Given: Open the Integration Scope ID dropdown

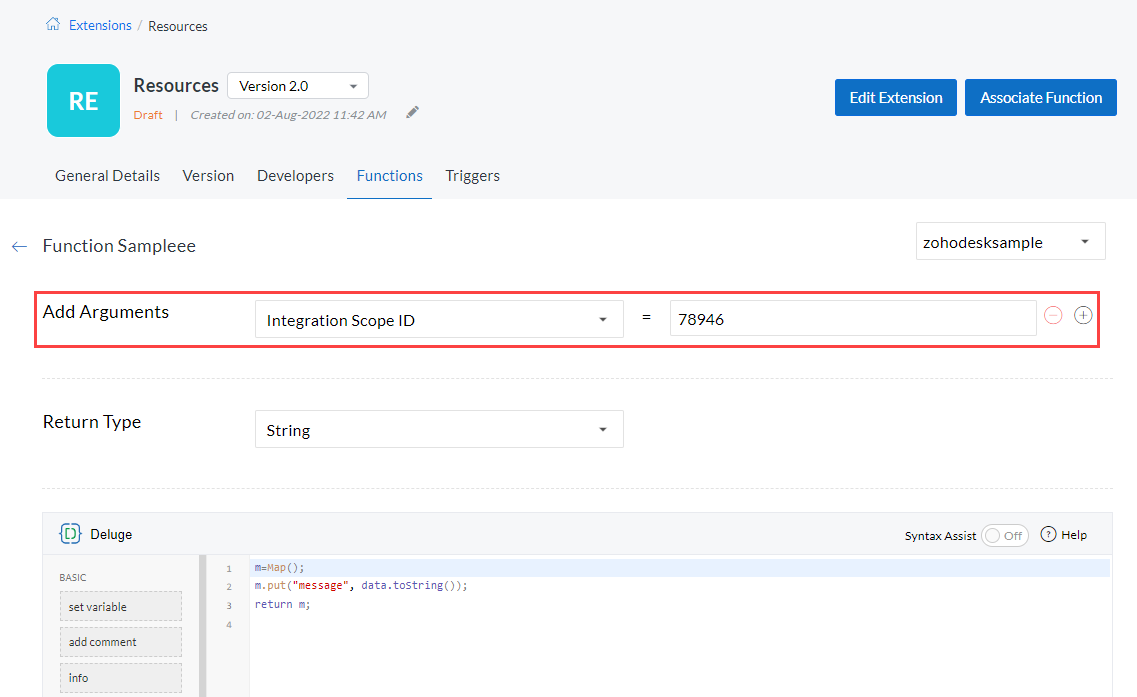Looking at the screenshot, I should click(x=439, y=320).
